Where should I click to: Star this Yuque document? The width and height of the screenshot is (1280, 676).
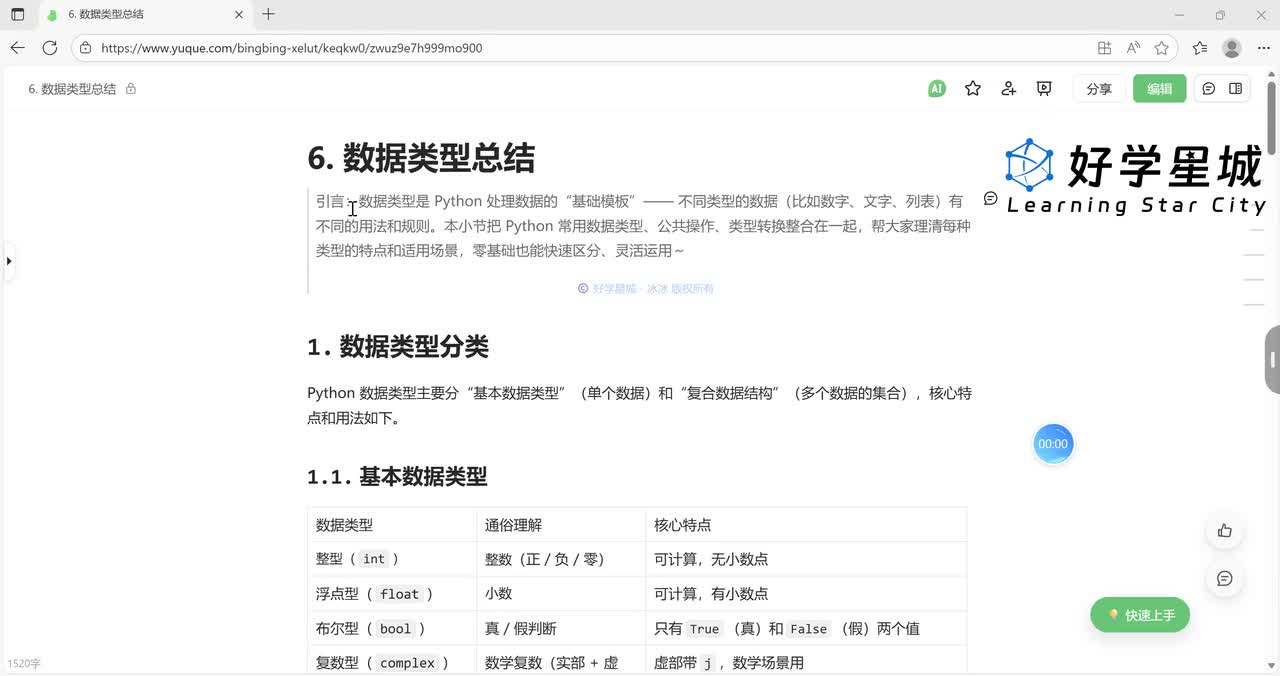coord(972,88)
